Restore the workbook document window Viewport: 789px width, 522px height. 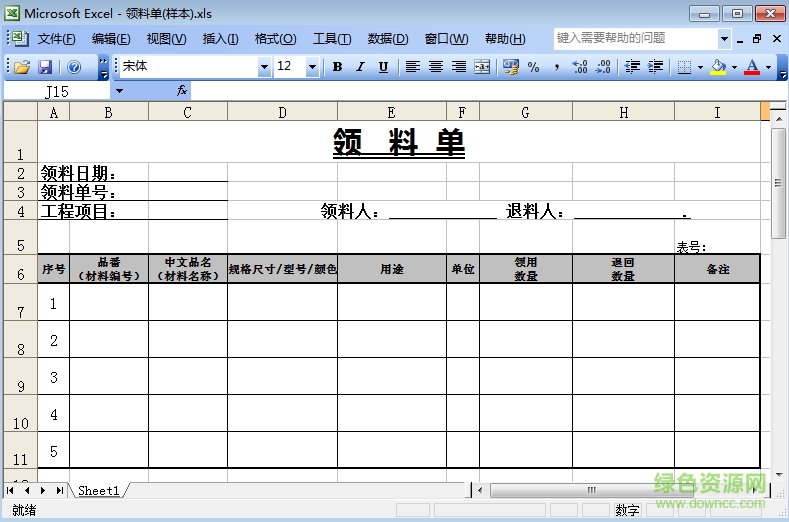(757, 39)
